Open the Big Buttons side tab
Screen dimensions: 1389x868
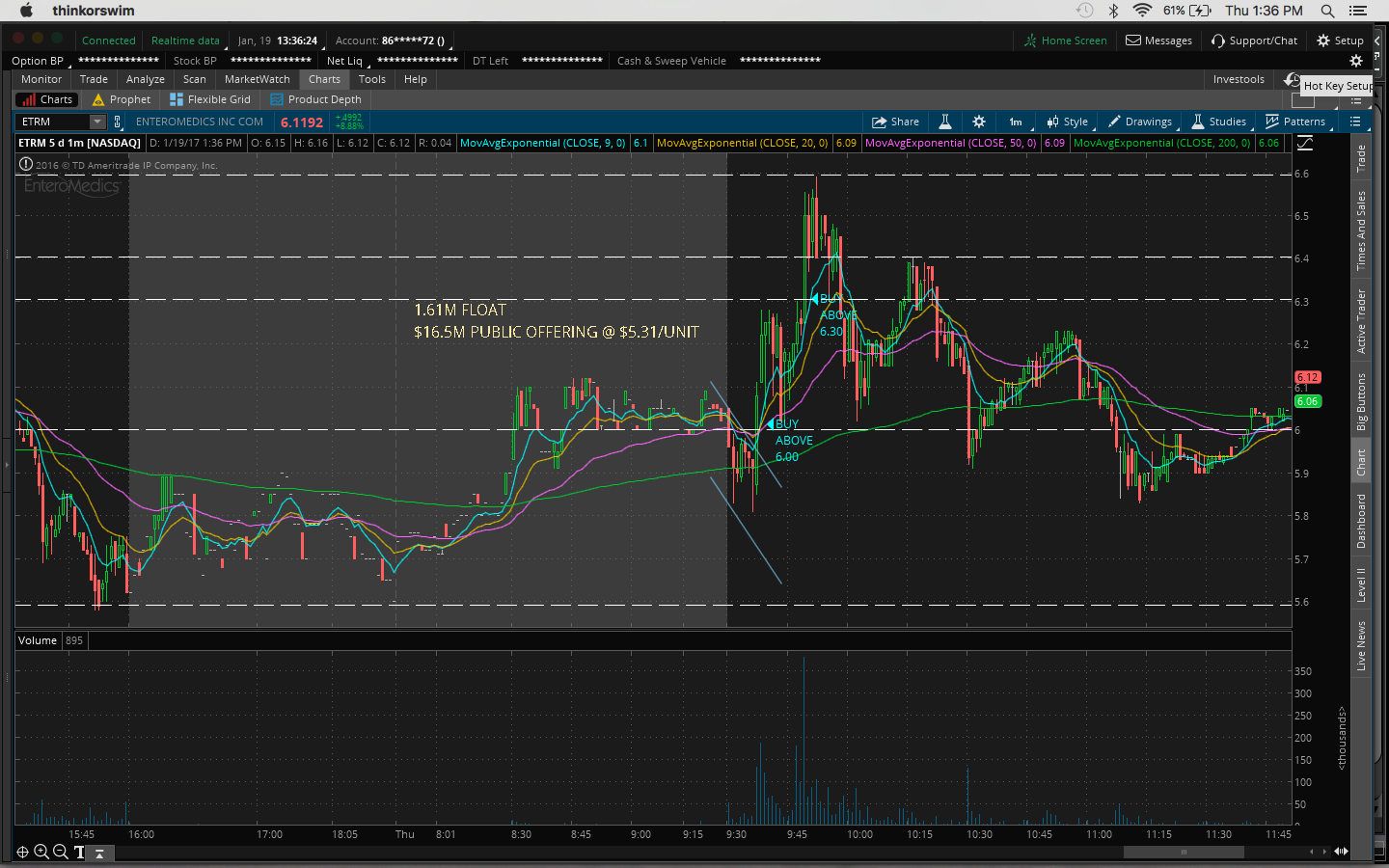pyautogui.click(x=1361, y=401)
